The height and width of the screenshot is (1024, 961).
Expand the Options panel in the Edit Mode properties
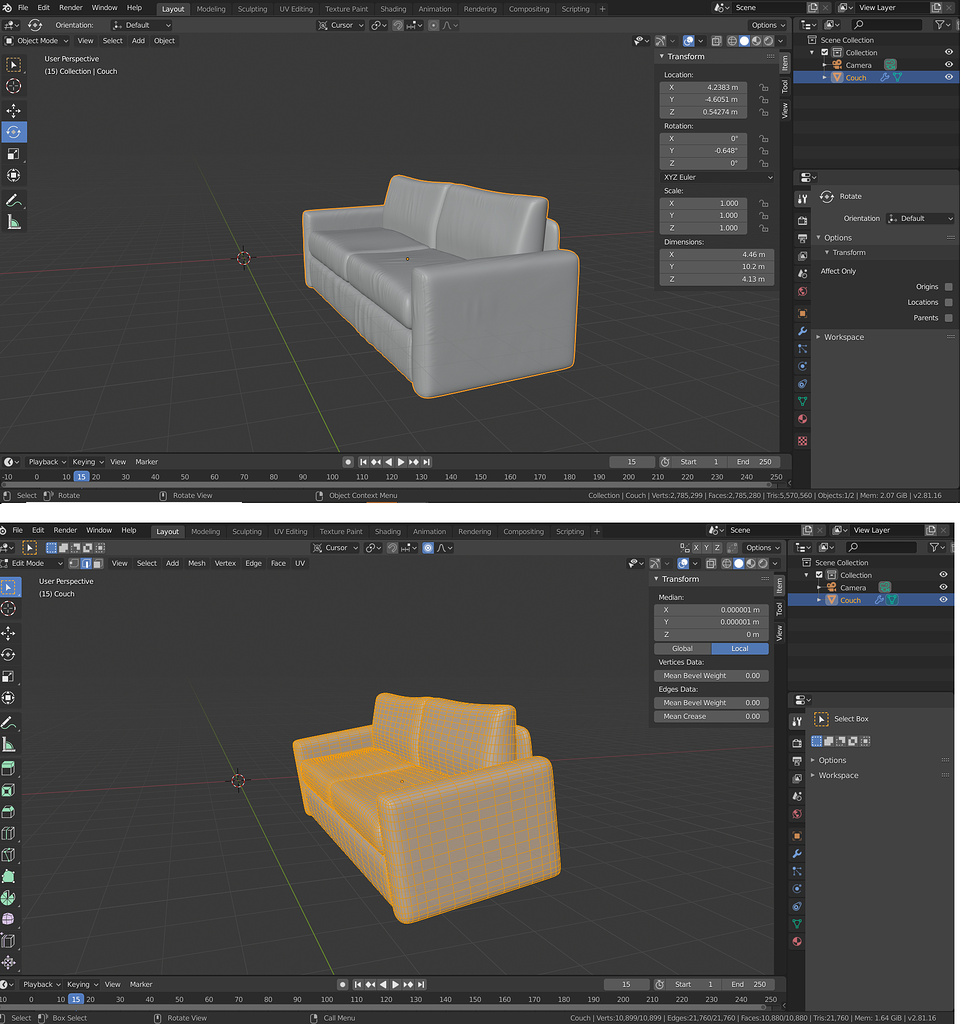pos(813,760)
